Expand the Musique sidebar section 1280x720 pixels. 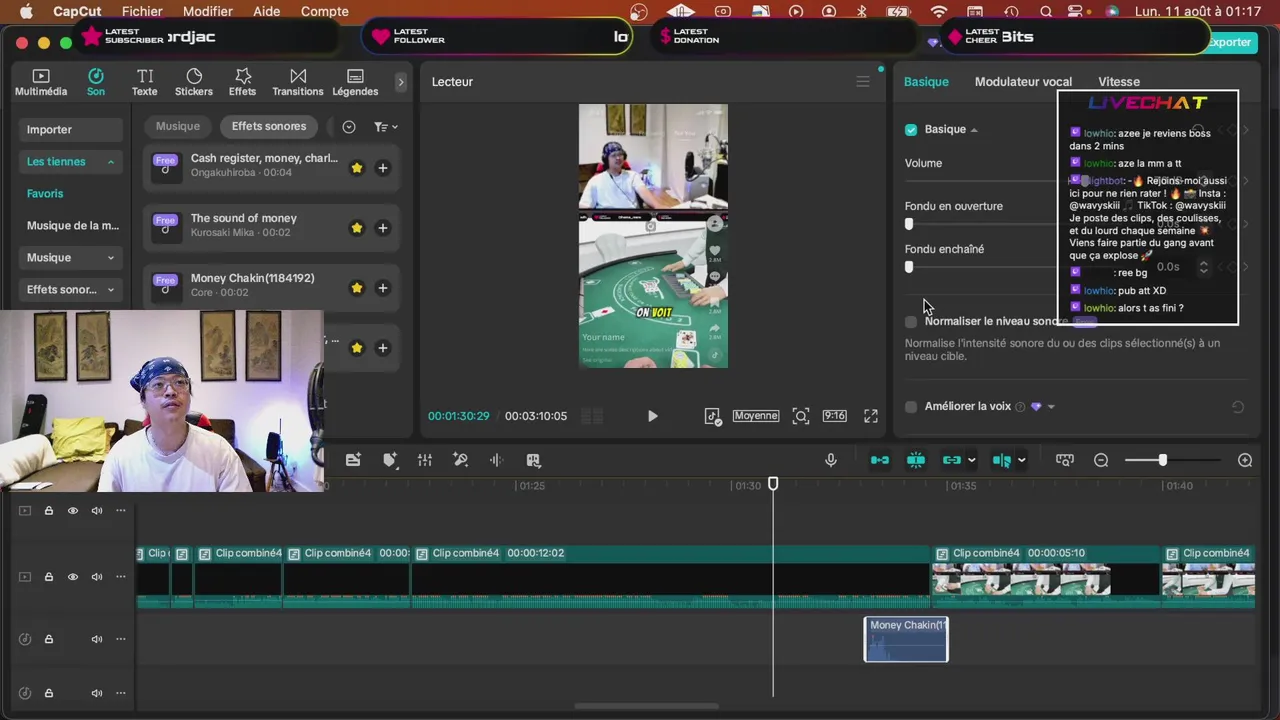pyautogui.click(x=111, y=258)
